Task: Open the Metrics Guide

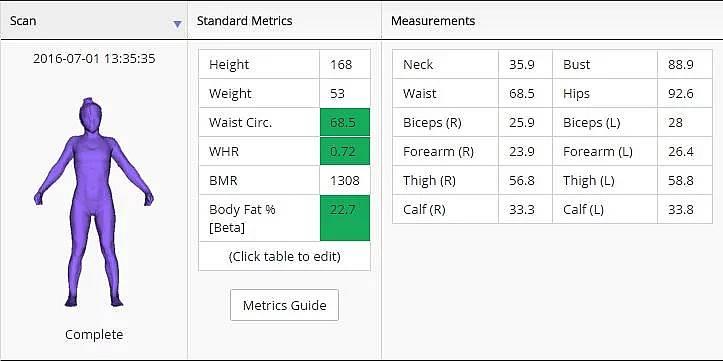Action: click(x=284, y=305)
